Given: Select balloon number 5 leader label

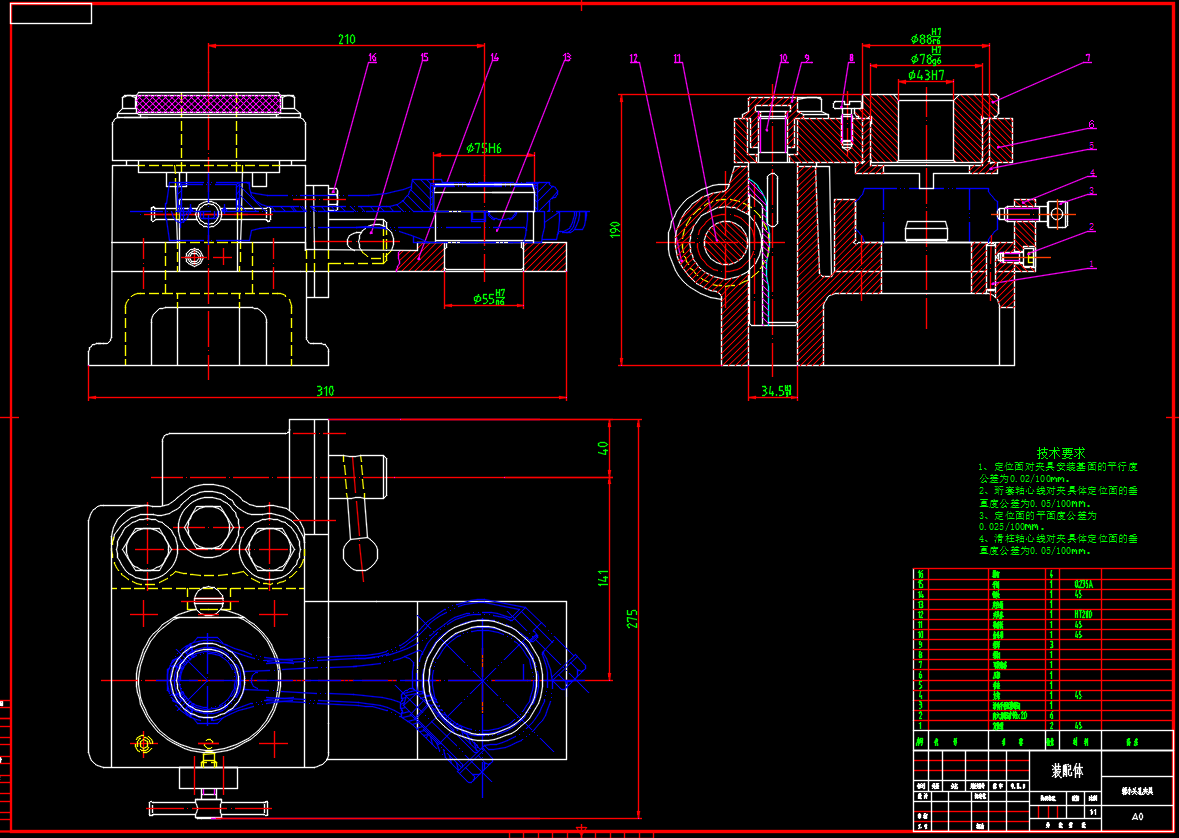Looking at the screenshot, I should [1092, 145].
